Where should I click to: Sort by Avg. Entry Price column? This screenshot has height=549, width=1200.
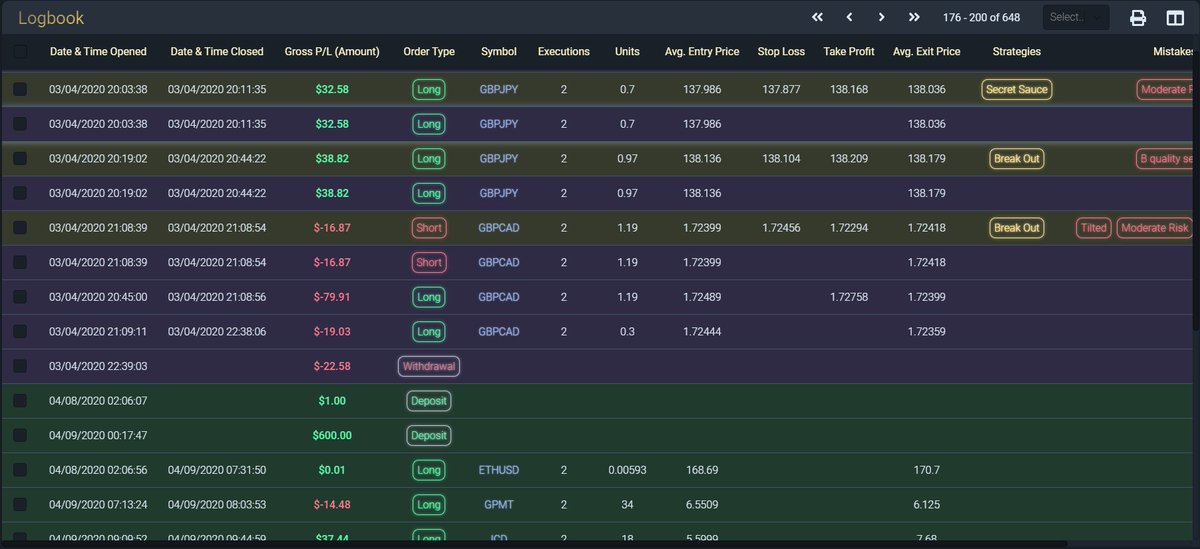[x=702, y=52]
